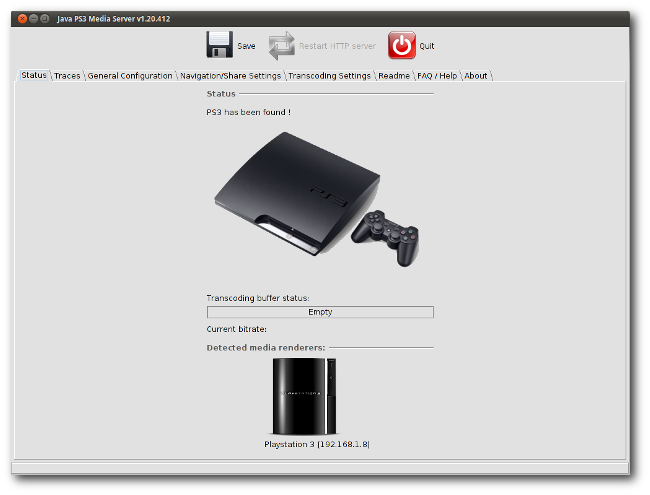The height and width of the screenshot is (495, 650).
Task: Open the Readme tab
Action: point(394,76)
